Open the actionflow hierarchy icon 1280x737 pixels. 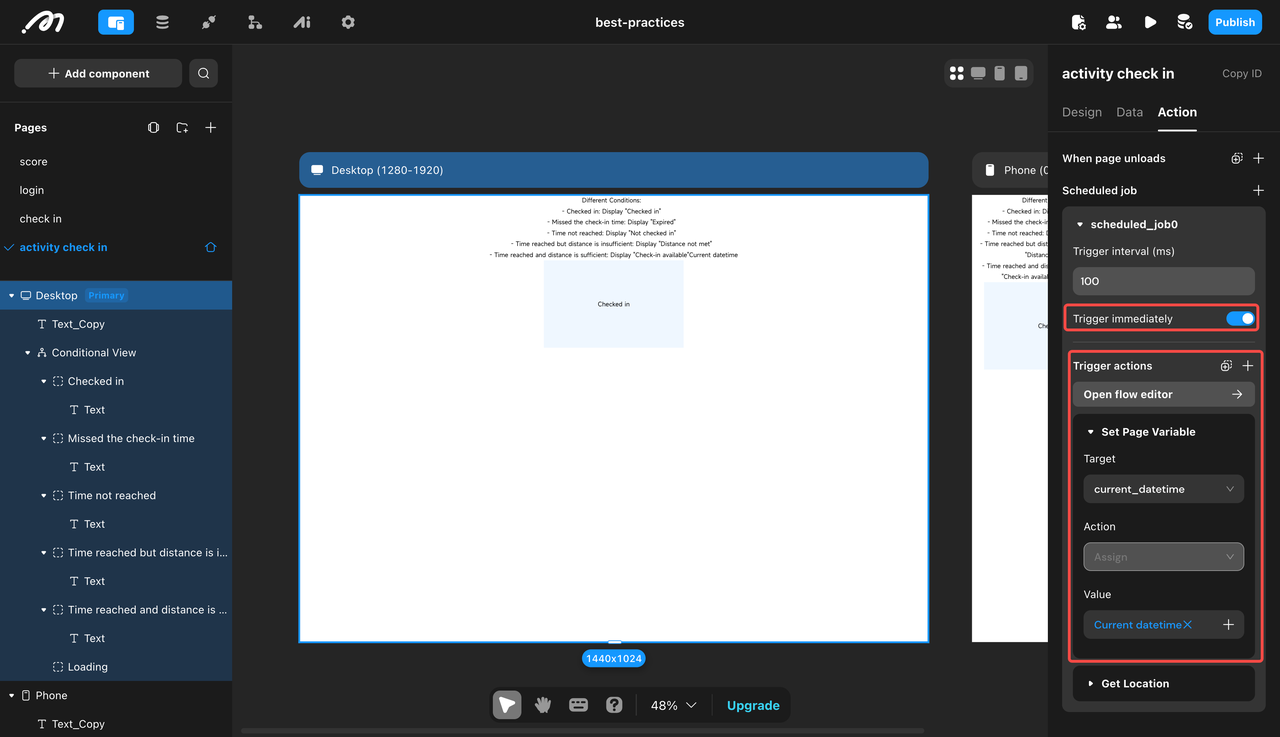tap(255, 22)
